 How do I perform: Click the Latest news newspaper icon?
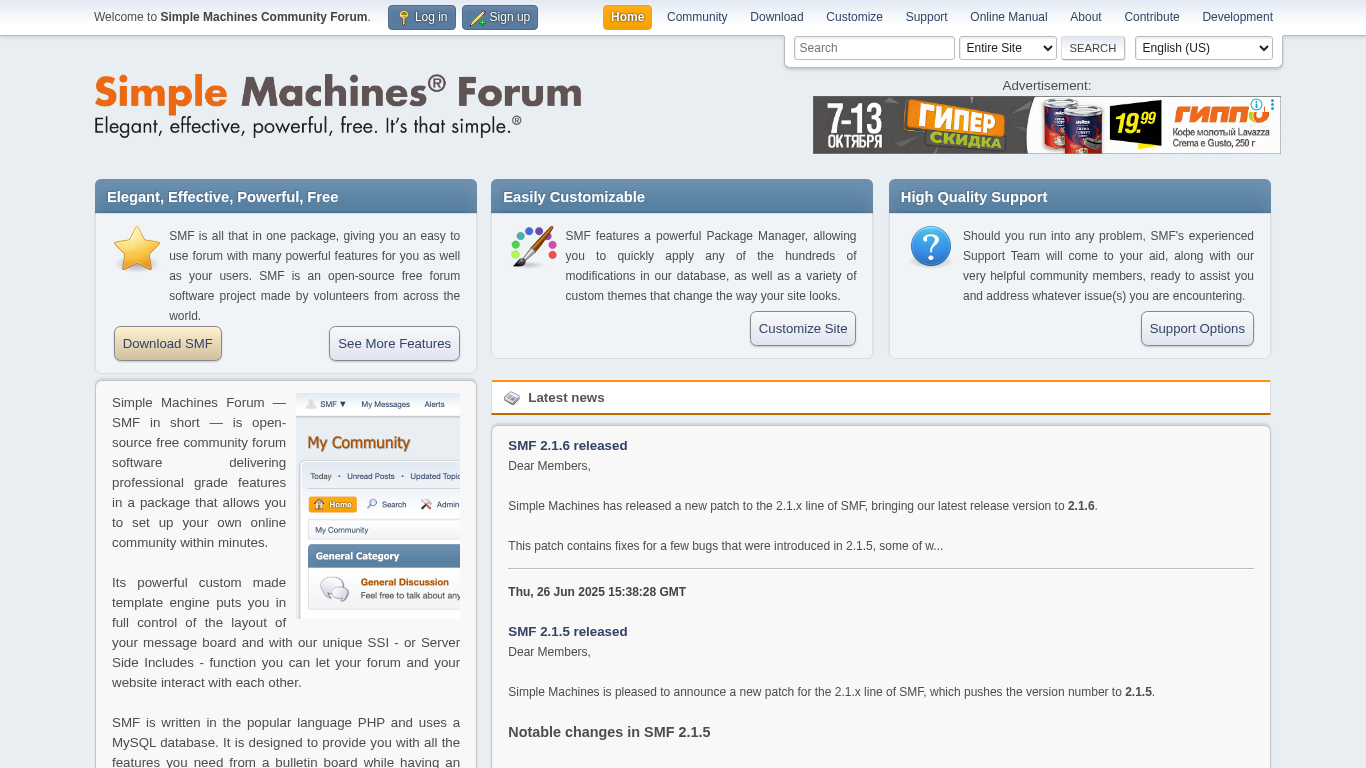(x=512, y=398)
